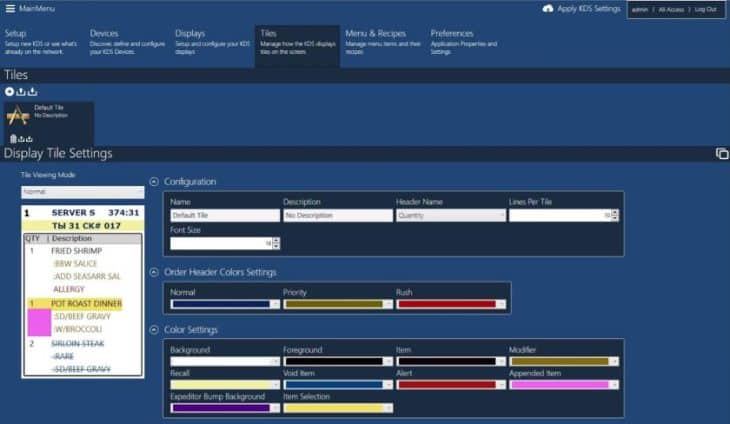Open the Appended Item color swatch

point(563,384)
